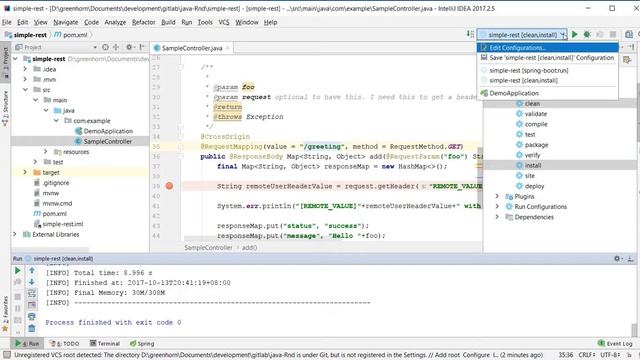
Task: Open the Spring tool window
Action: click(142, 344)
